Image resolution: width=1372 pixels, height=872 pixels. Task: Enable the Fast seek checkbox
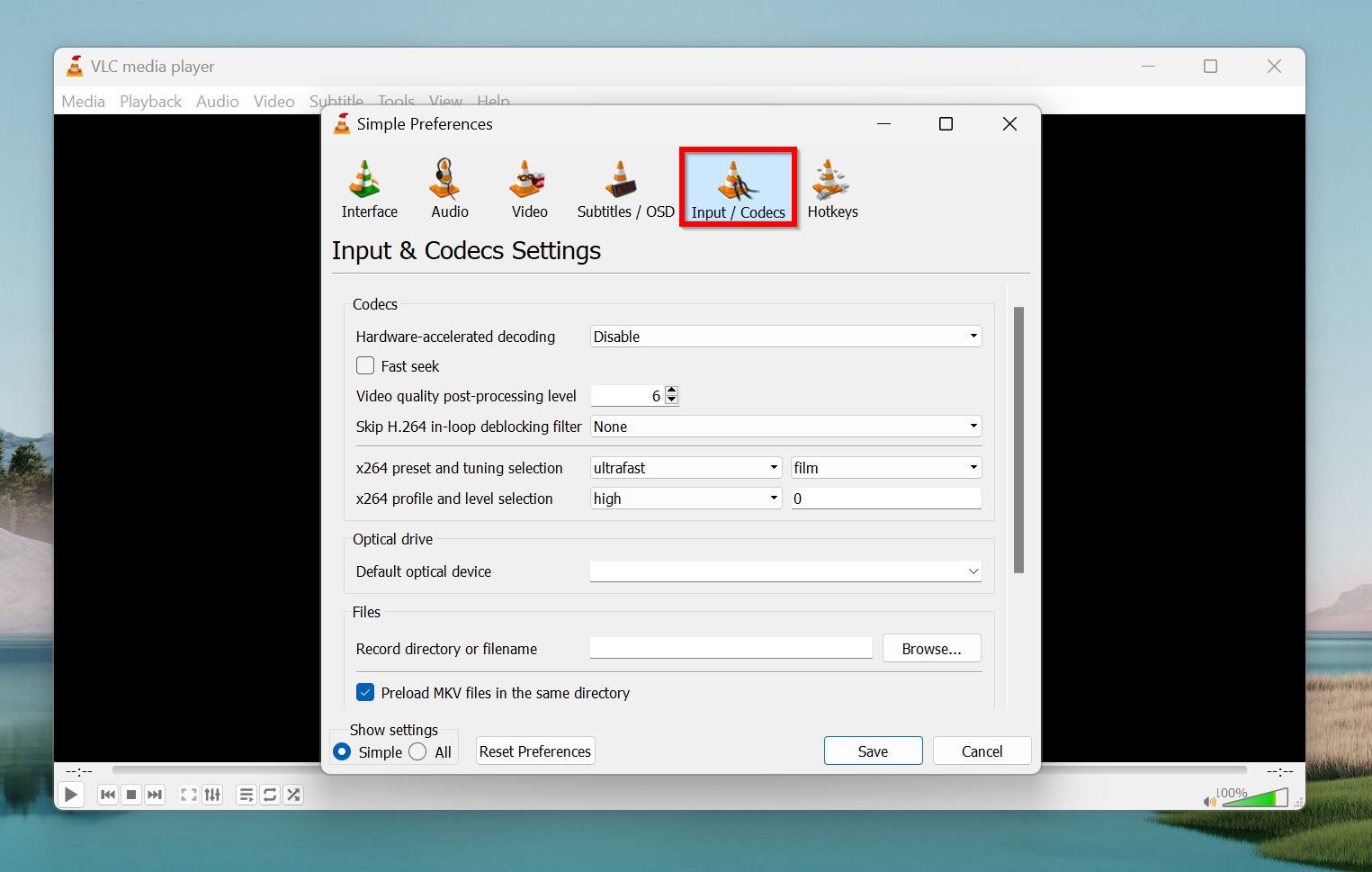tap(365, 365)
